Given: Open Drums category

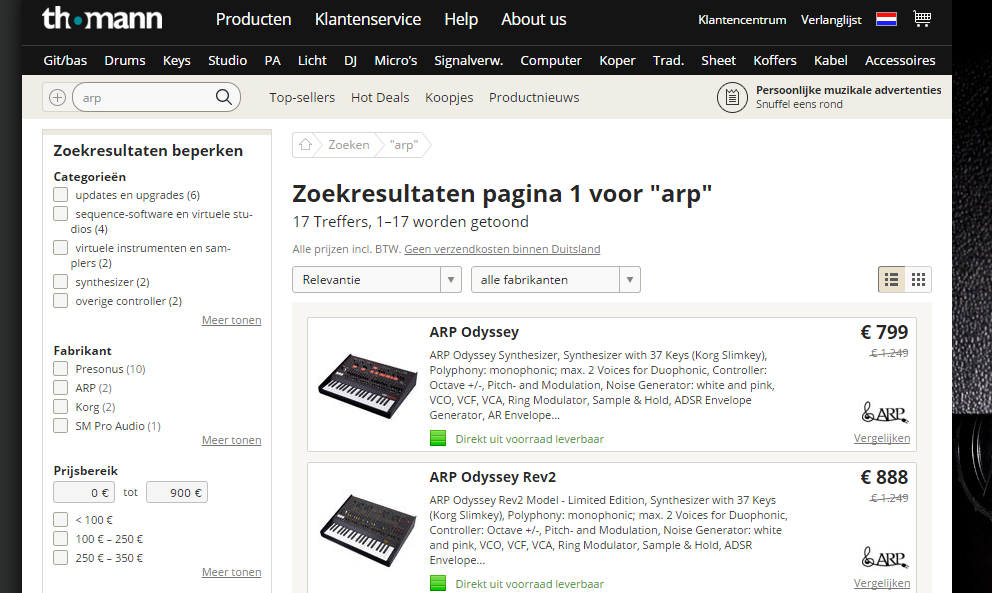Looking at the screenshot, I should click(125, 61).
